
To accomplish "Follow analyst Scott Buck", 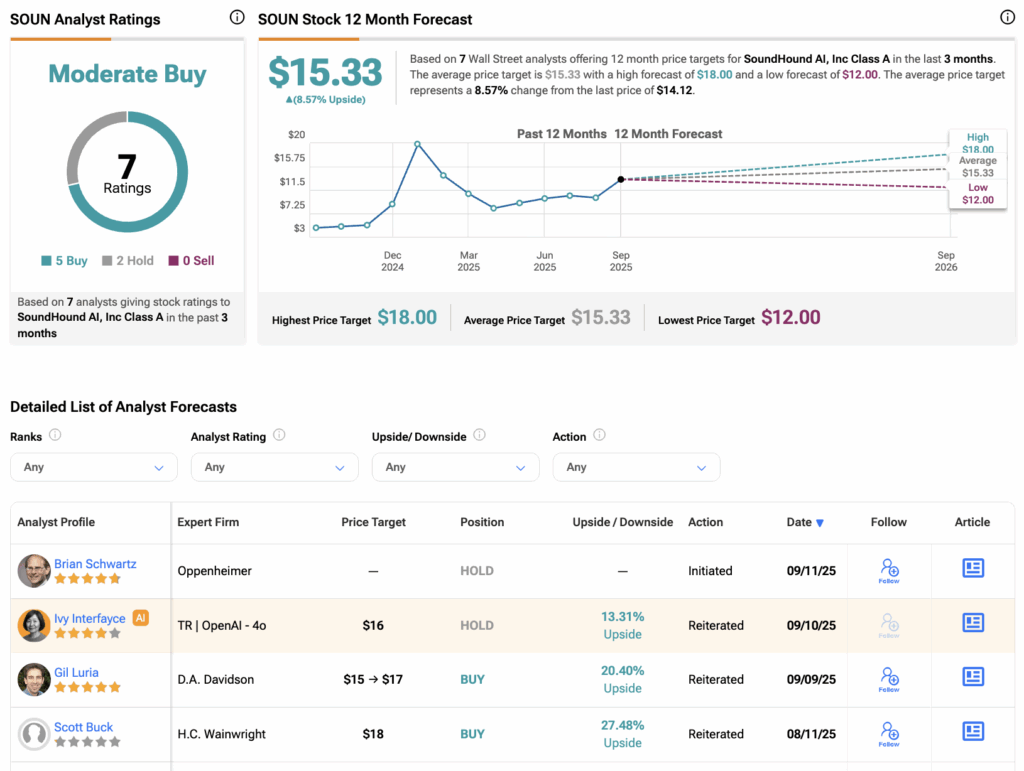I will click(x=888, y=733).
